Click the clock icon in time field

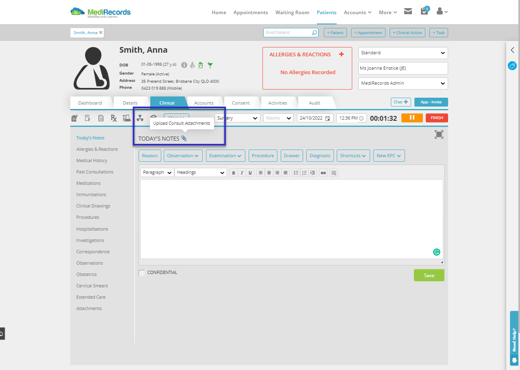(x=361, y=118)
